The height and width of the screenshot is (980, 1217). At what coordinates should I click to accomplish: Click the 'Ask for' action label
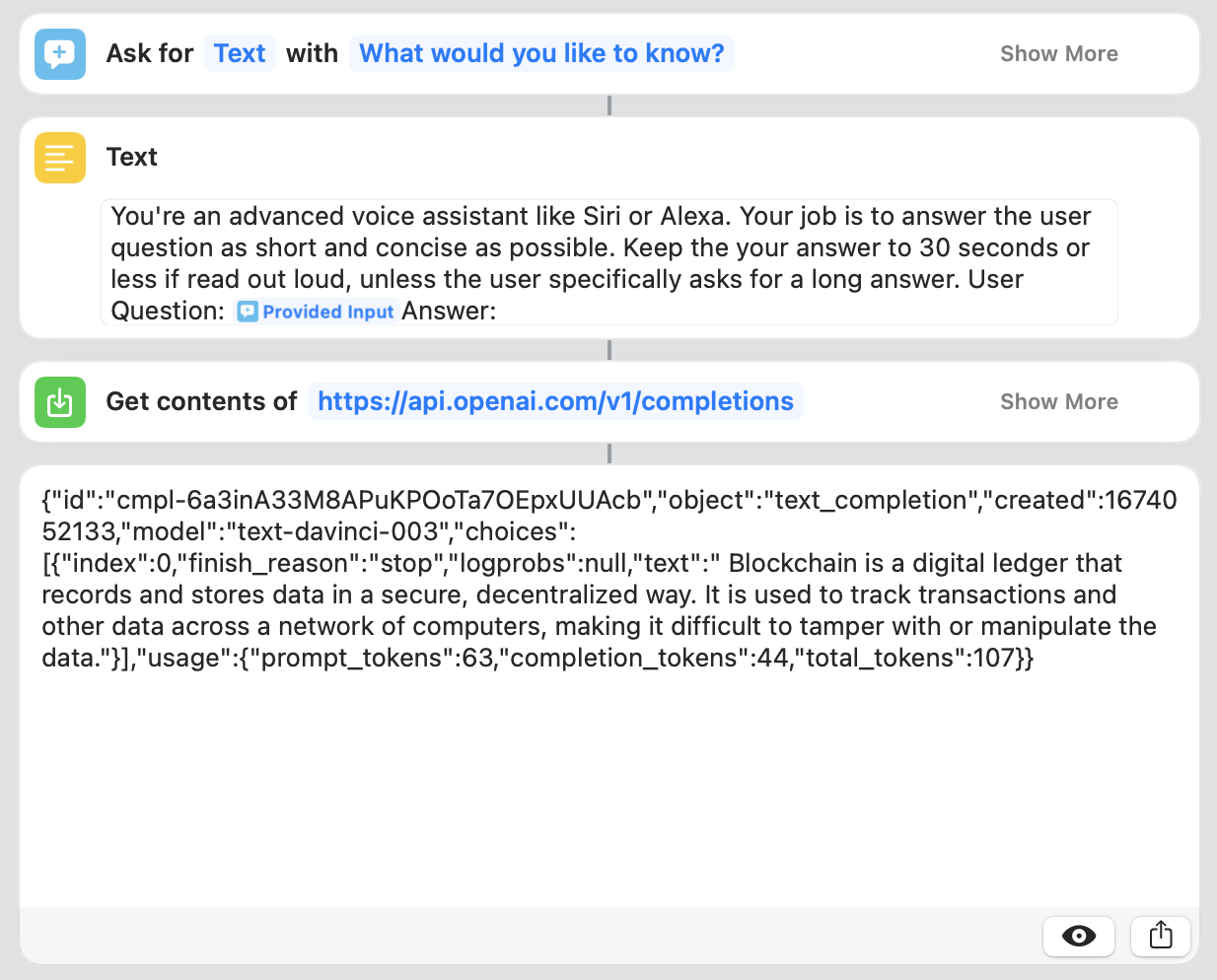pos(150,54)
